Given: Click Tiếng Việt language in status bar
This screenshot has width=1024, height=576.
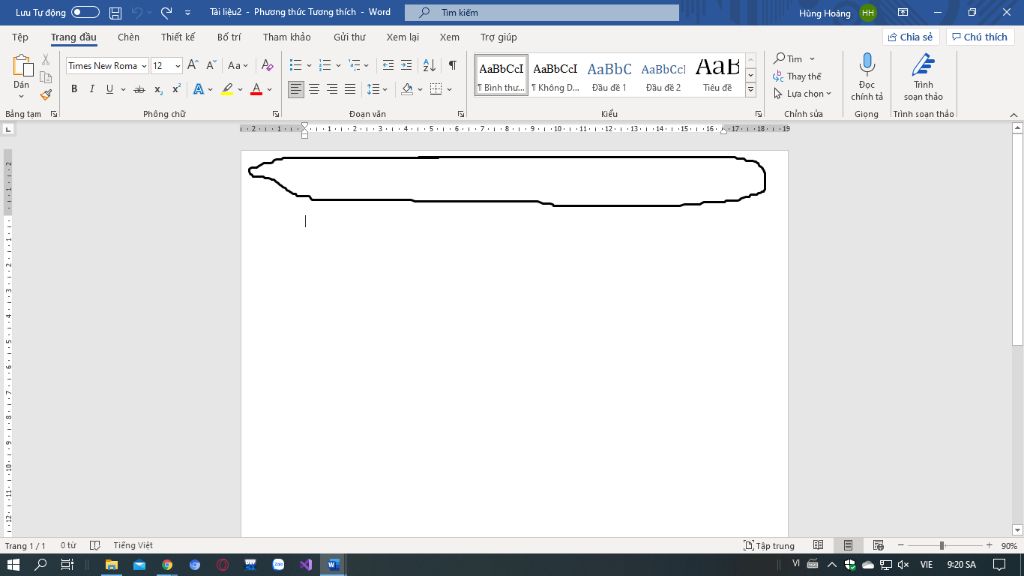Looking at the screenshot, I should [x=133, y=545].
